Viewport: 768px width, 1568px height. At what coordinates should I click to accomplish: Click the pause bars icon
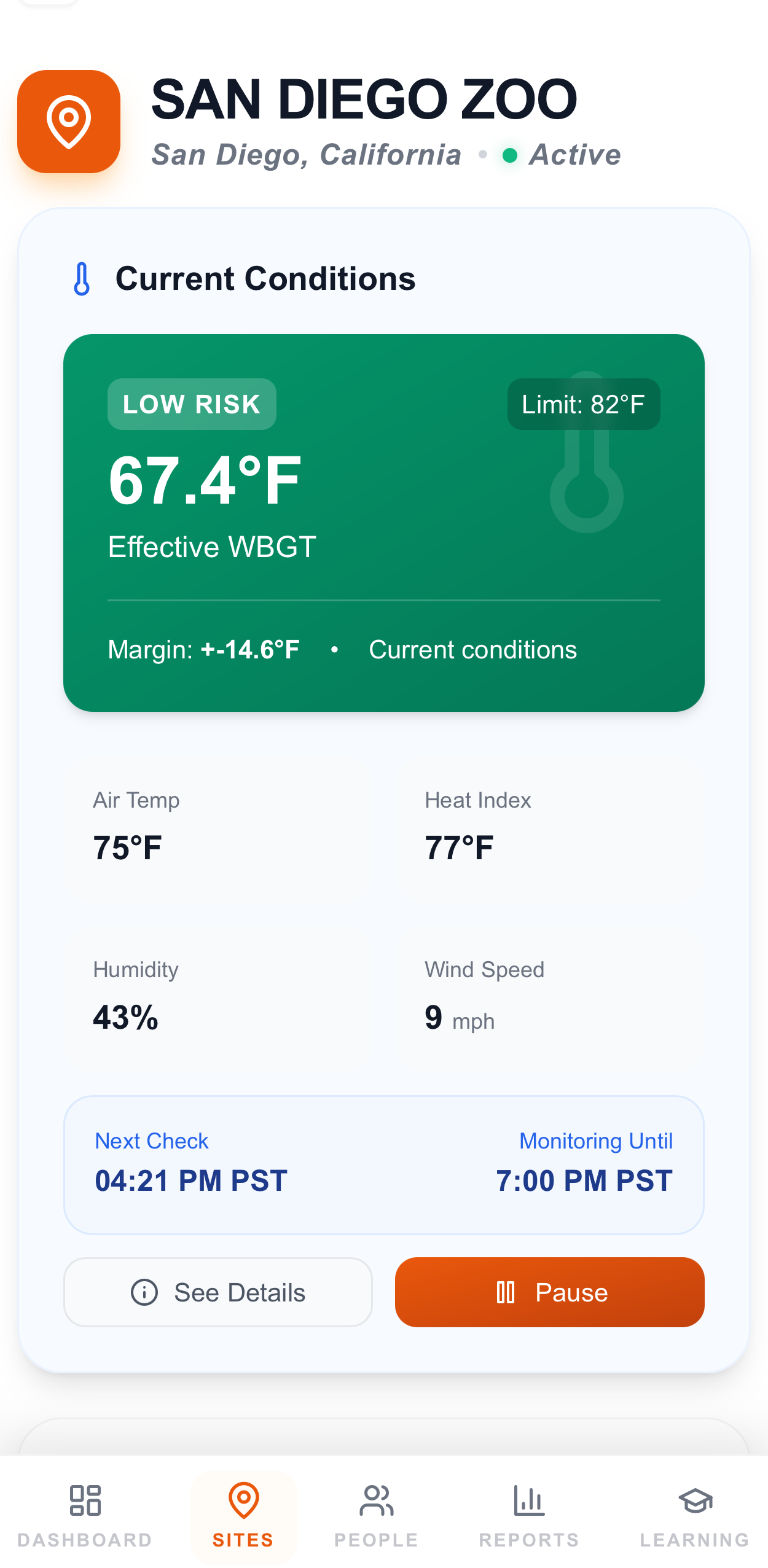[x=505, y=1292]
